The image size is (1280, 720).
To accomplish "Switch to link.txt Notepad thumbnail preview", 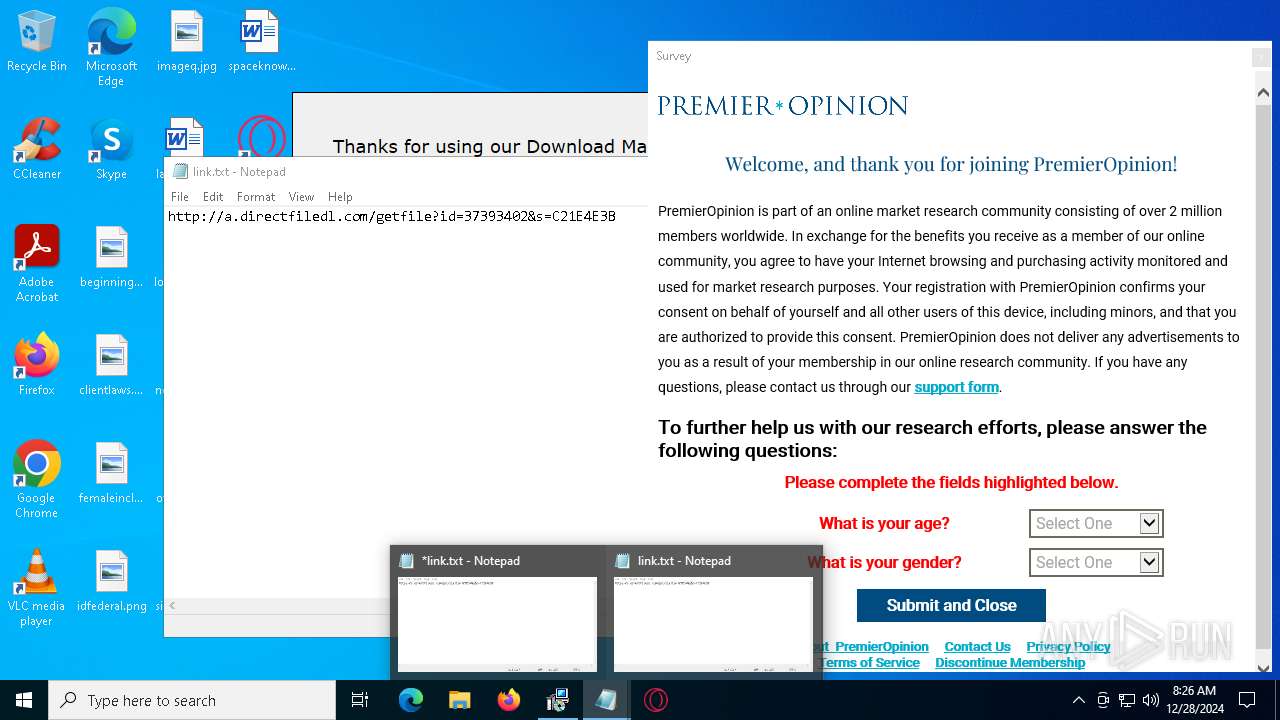I will 713,613.
